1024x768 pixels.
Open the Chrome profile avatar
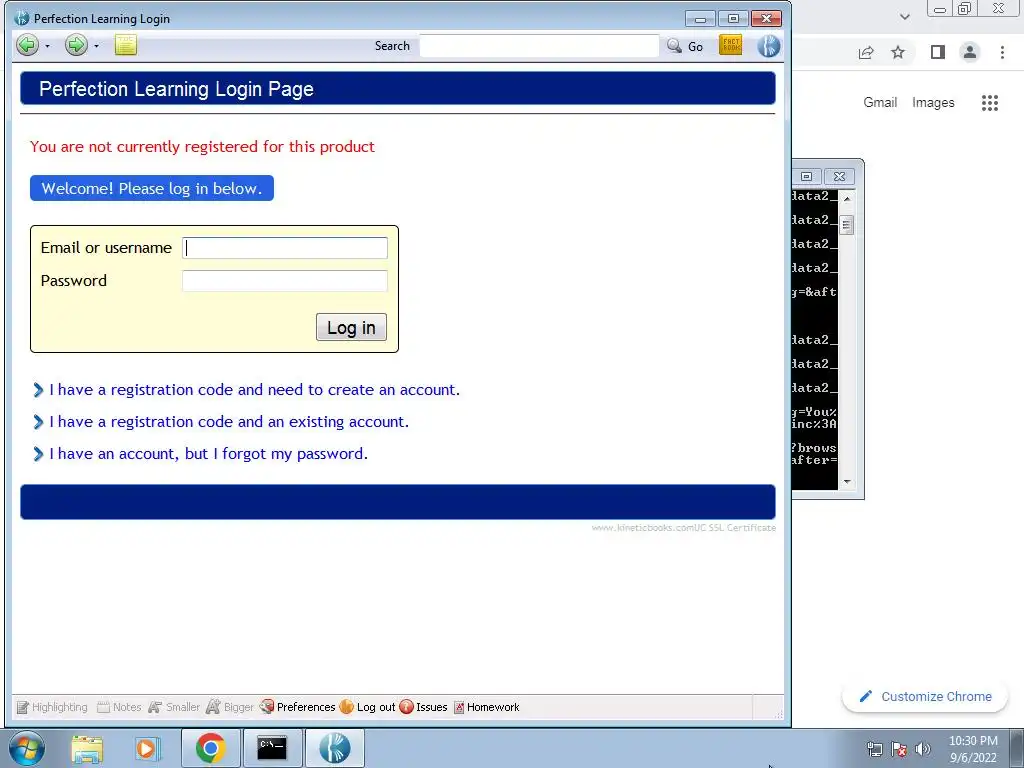[x=970, y=52]
